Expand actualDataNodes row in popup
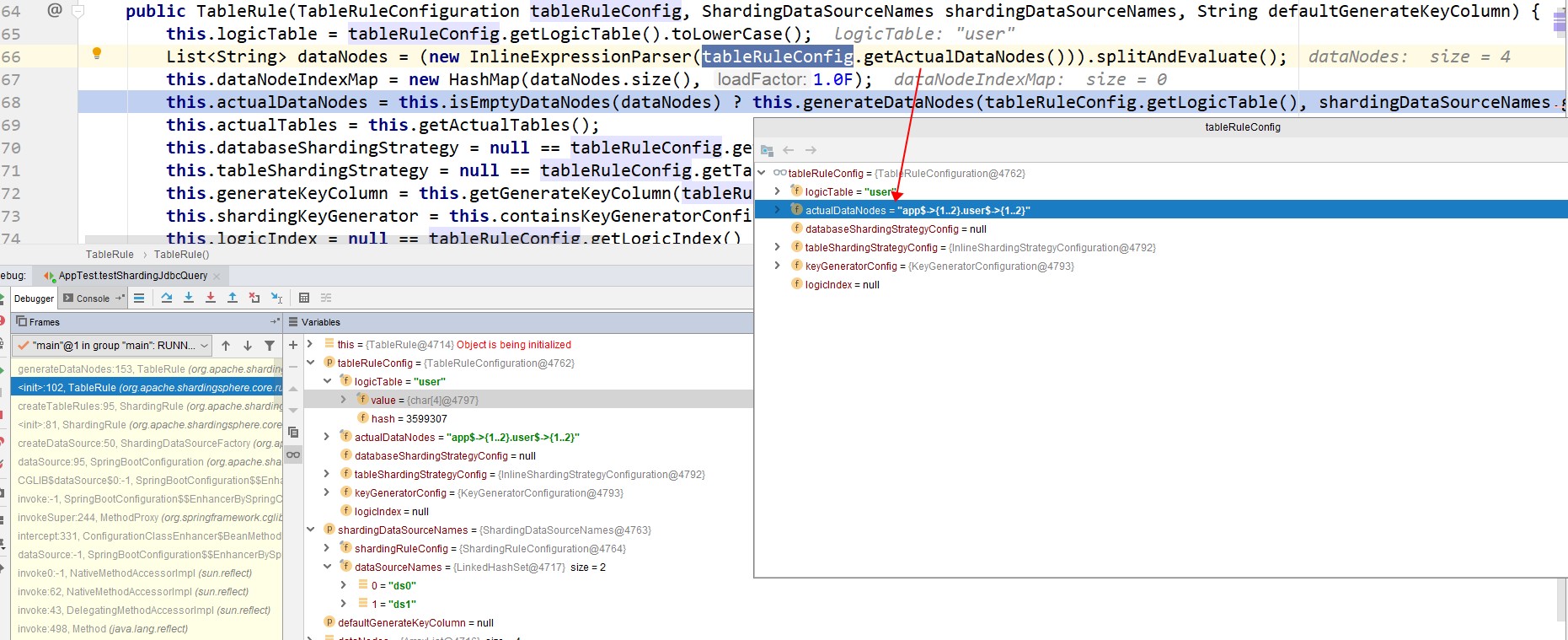Image resolution: width=1568 pixels, height=640 pixels. point(777,210)
